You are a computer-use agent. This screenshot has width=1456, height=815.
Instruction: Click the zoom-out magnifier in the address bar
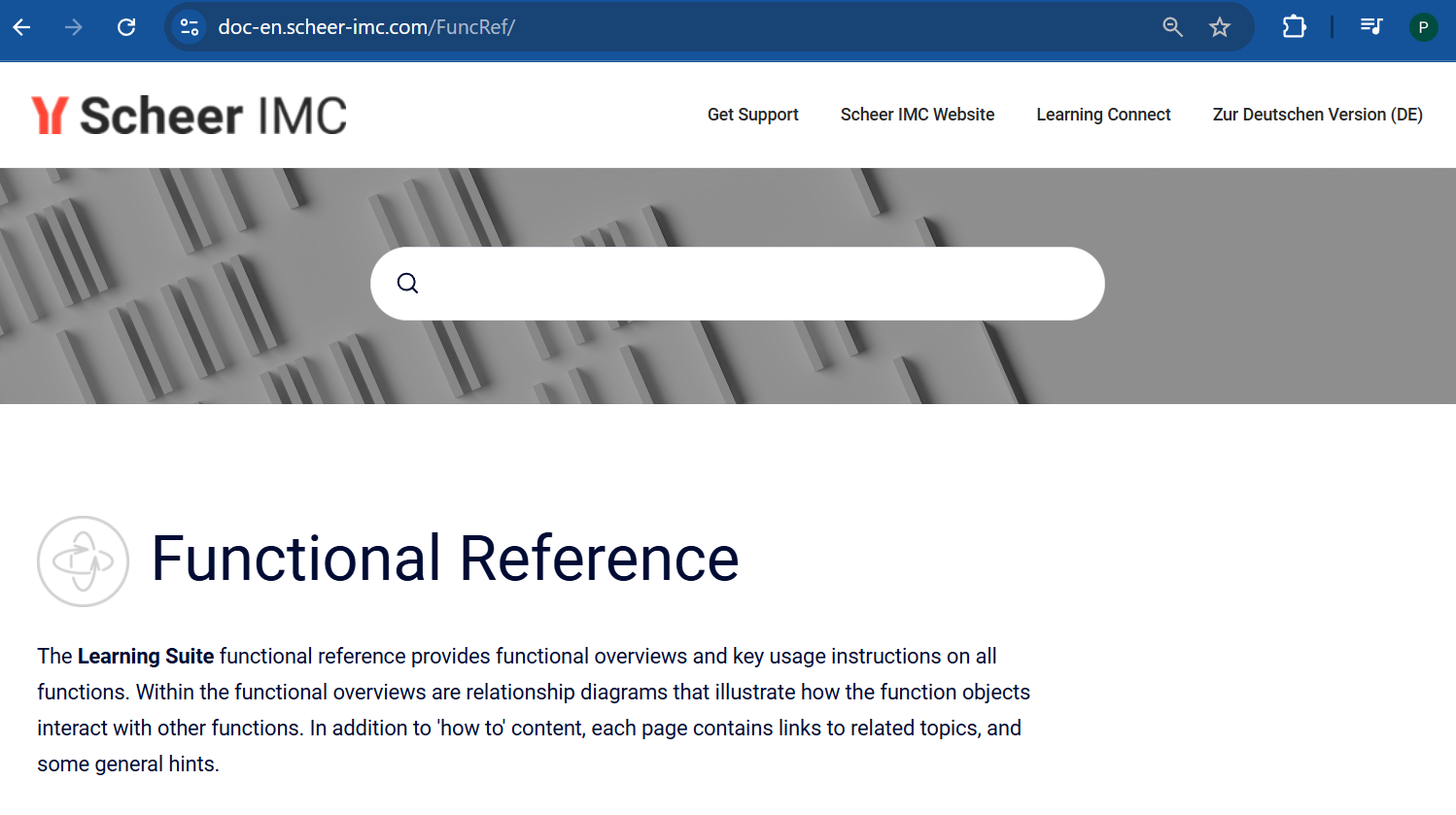pyautogui.click(x=1172, y=26)
